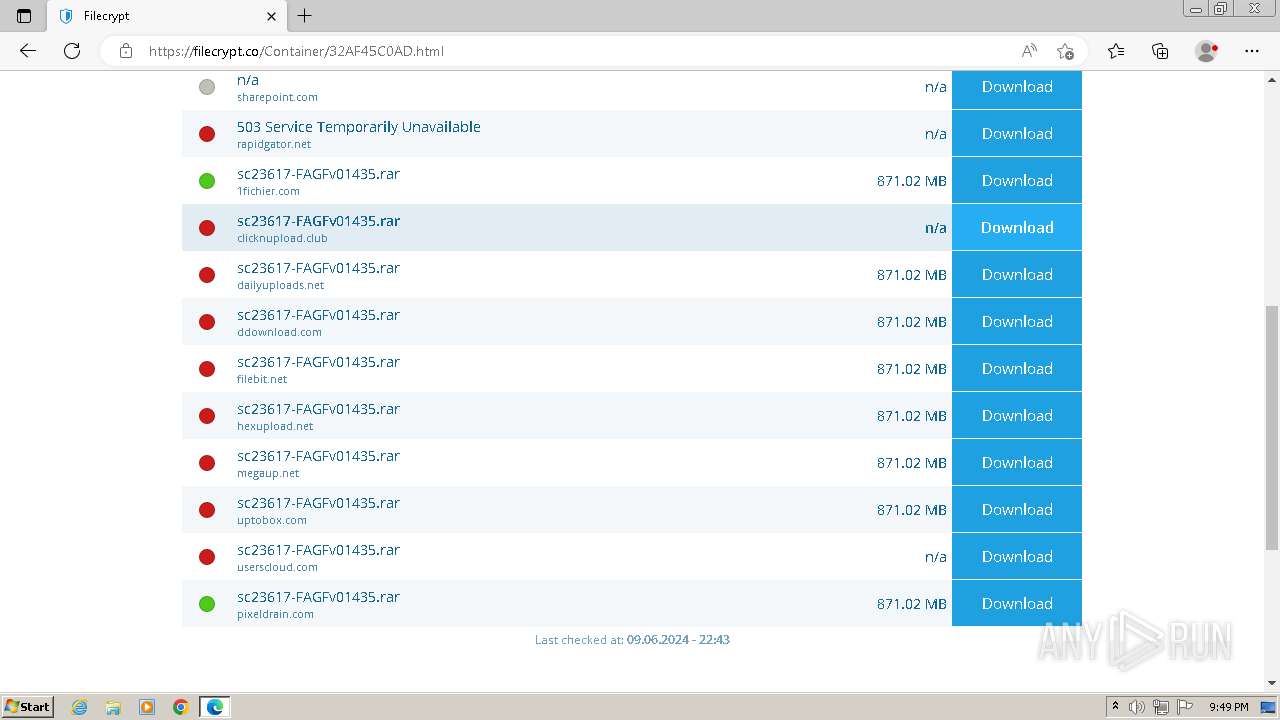Select Edge in the taskbar
Viewport: 1280px width, 720px height.
point(215,707)
